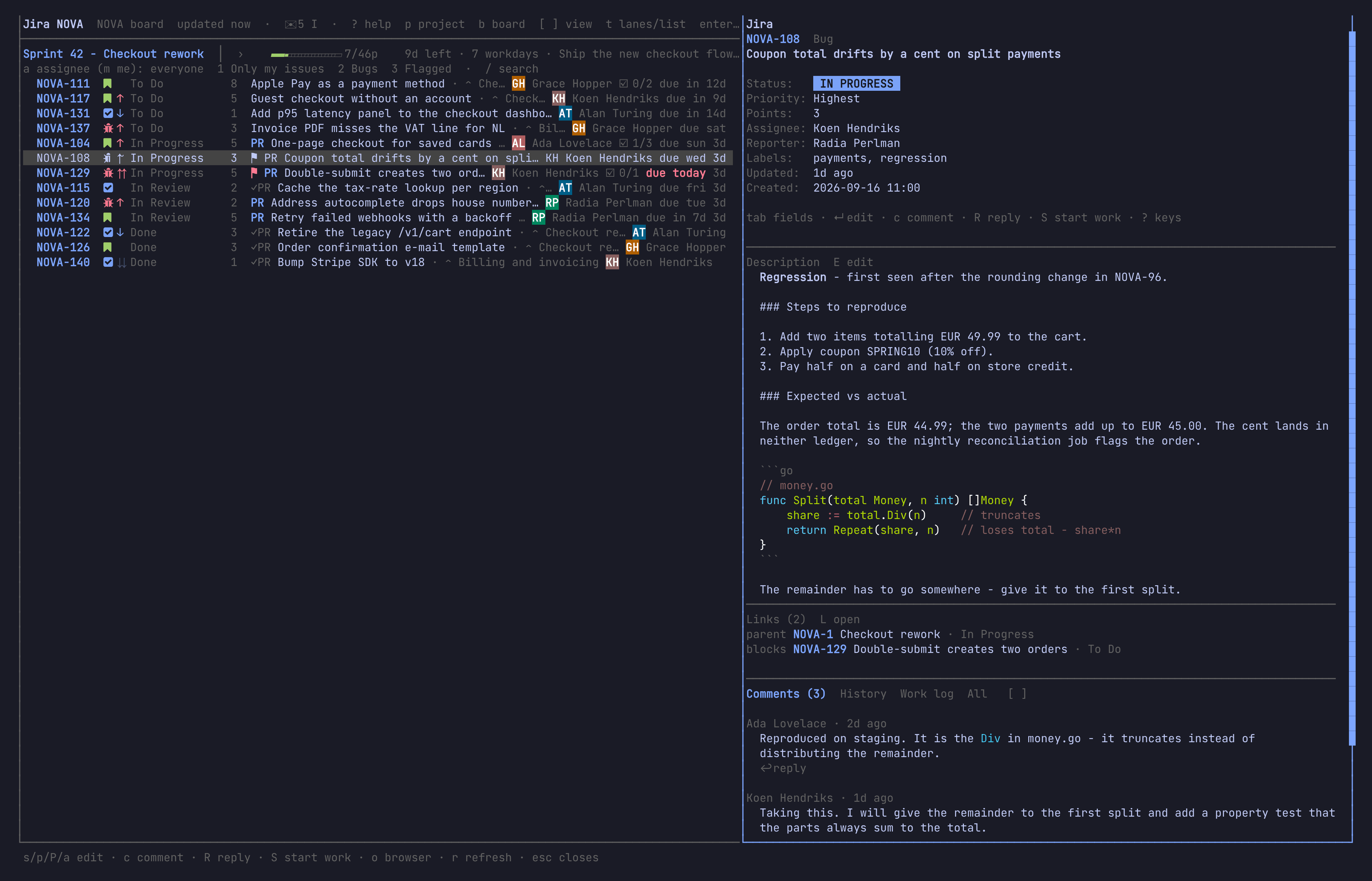Toggle the Only my issues filter
1372x881 pixels.
coord(270,69)
